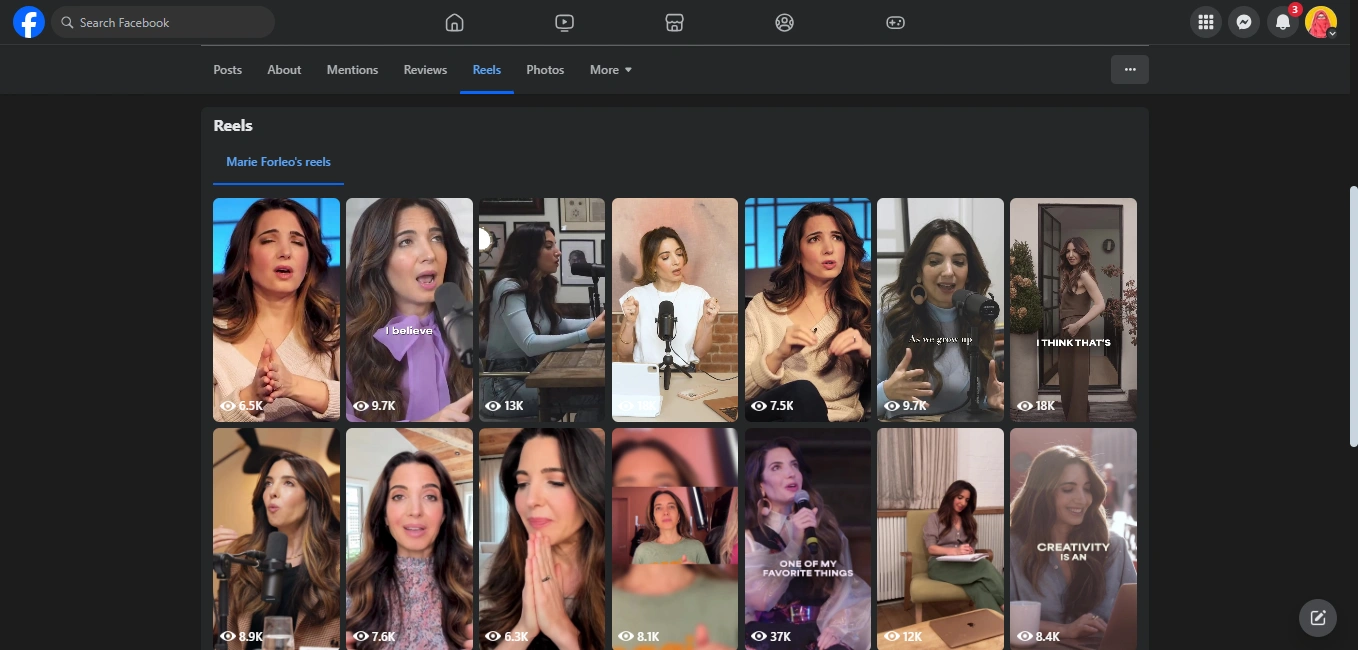Open the reel with 6.5K views

coord(276,310)
